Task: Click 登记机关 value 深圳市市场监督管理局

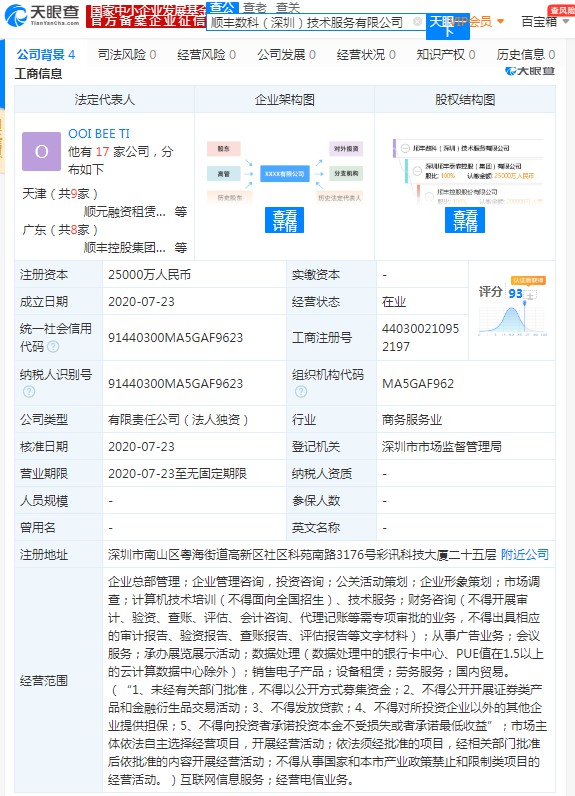Action: (x=442, y=446)
